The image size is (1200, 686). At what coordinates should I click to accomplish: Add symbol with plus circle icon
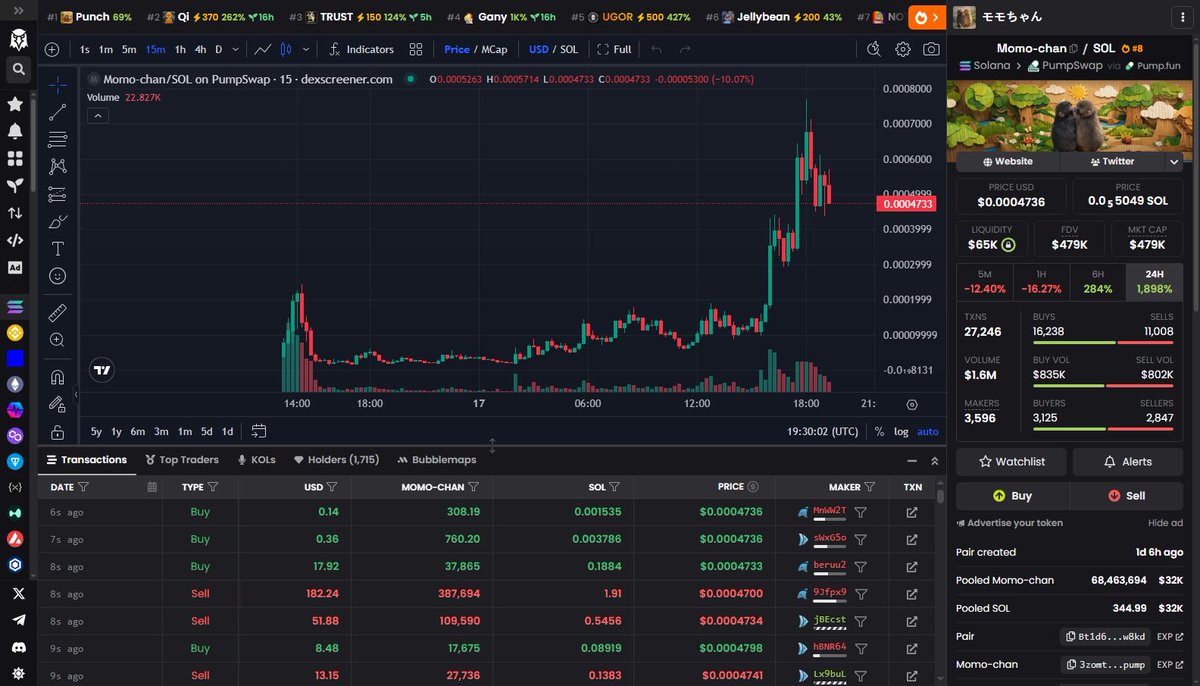[x=52, y=49]
